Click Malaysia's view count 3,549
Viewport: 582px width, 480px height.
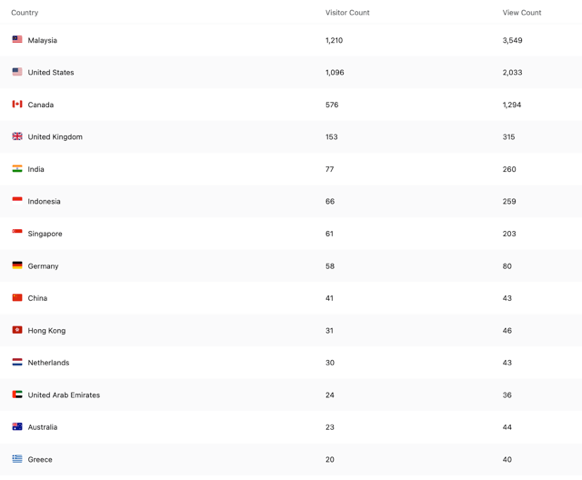pyautogui.click(x=512, y=40)
